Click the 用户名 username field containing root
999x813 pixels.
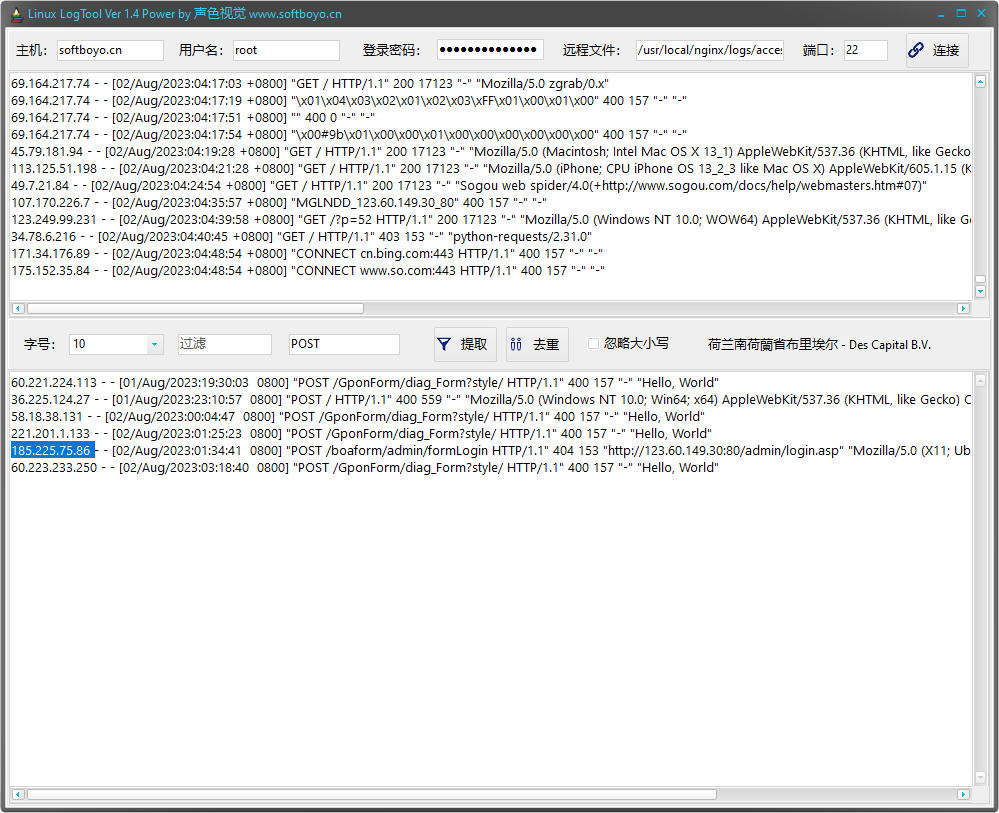[x=286, y=50]
